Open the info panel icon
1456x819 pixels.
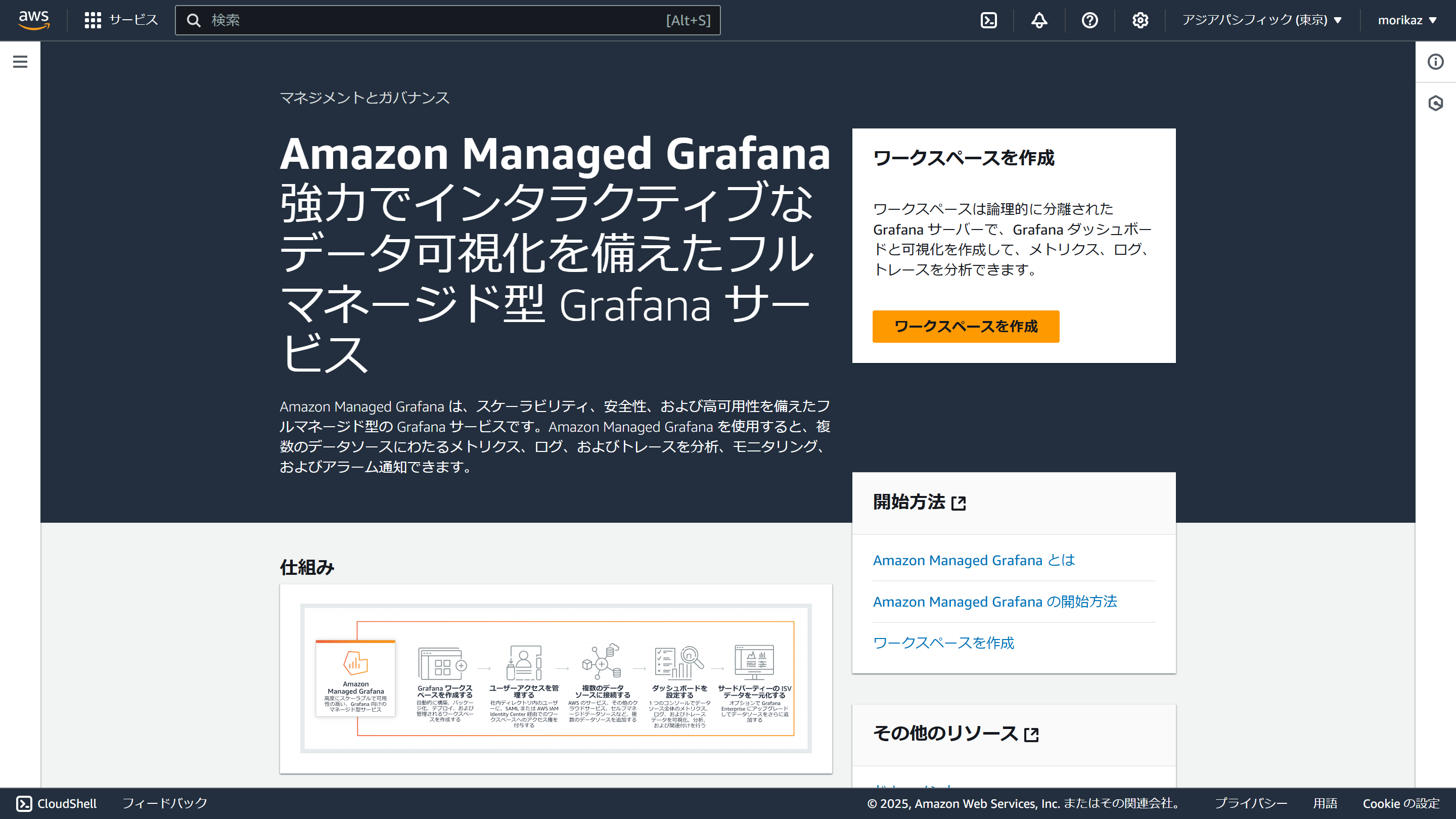tap(1436, 62)
